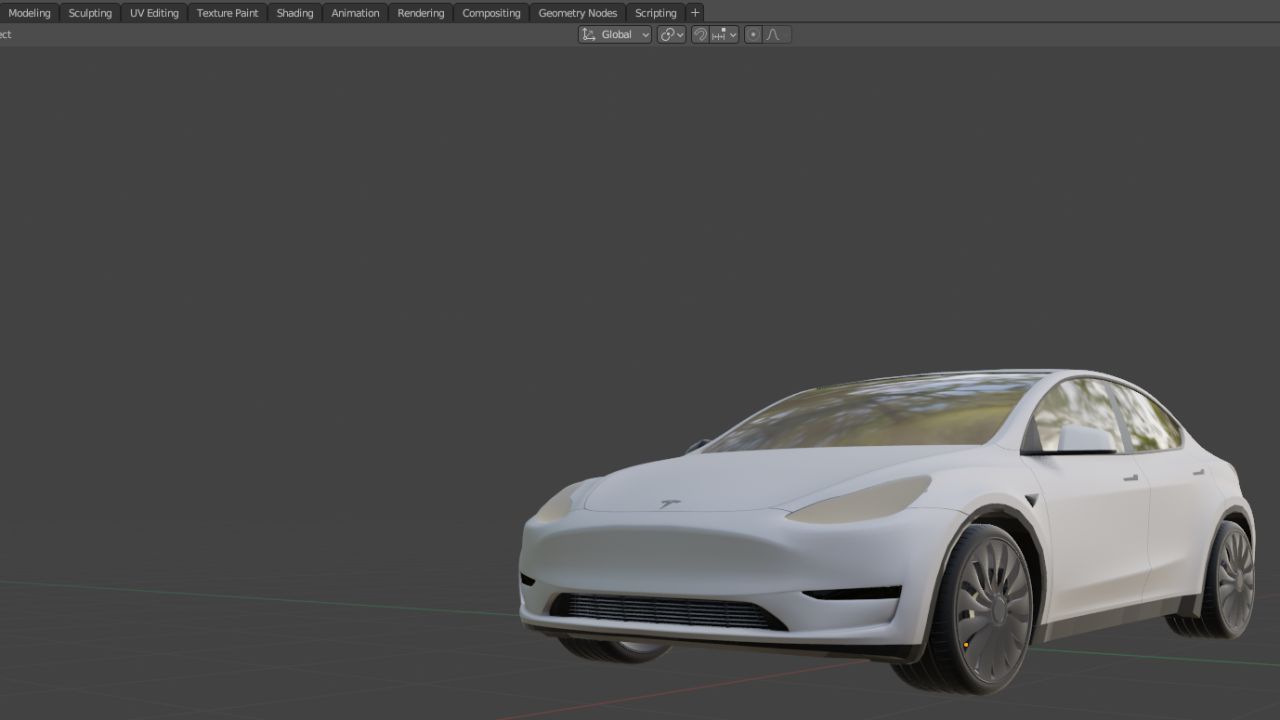Go to the UV Editing workspace
Viewport: 1280px width, 720px height.
[x=154, y=13]
